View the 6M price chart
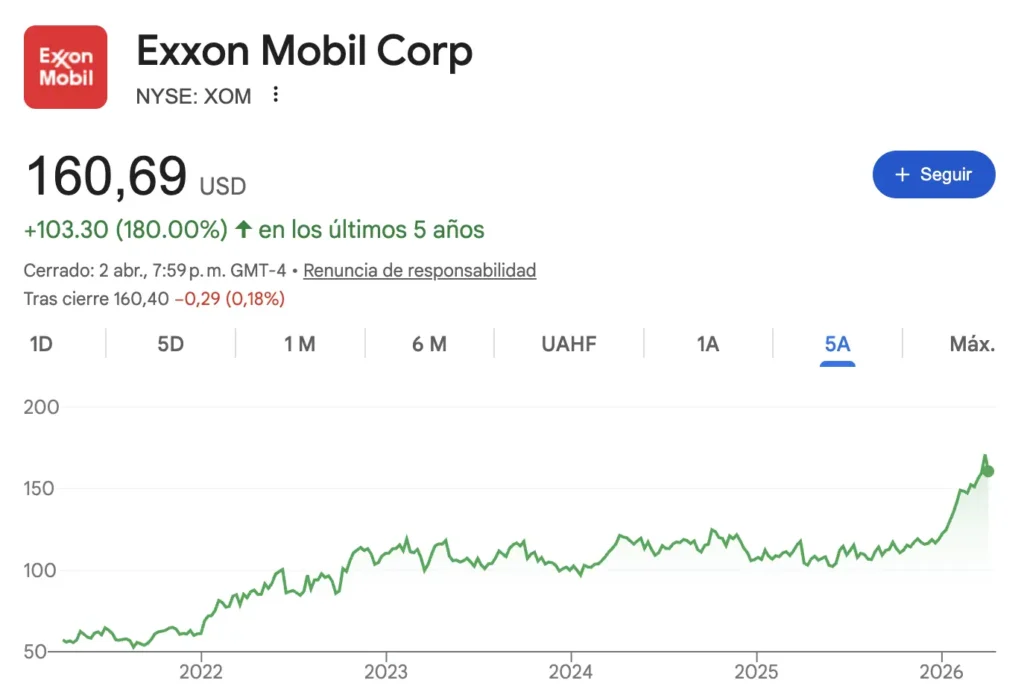Image resolution: width=1024 pixels, height=692 pixels. coord(428,343)
